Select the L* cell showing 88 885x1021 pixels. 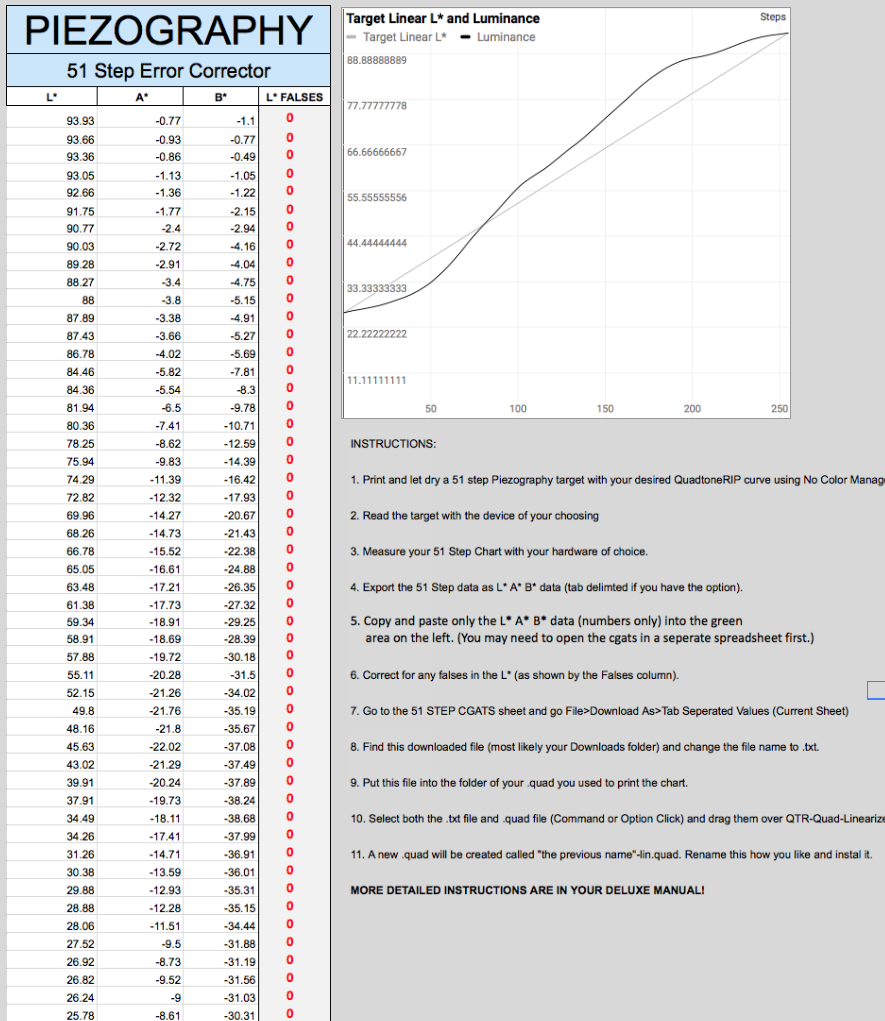pyautogui.click(x=52, y=300)
